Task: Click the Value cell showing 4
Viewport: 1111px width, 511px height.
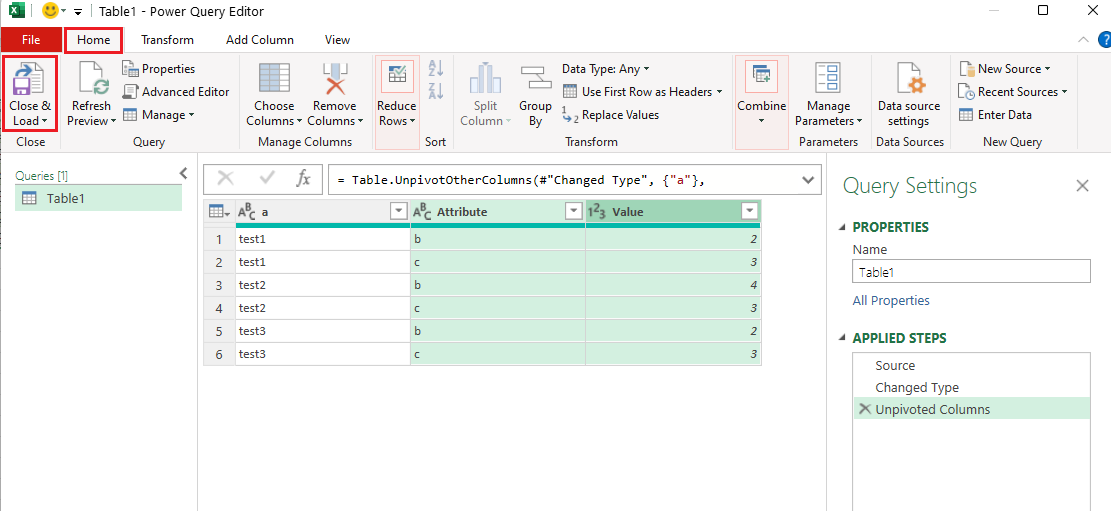Action: pyautogui.click(x=673, y=286)
